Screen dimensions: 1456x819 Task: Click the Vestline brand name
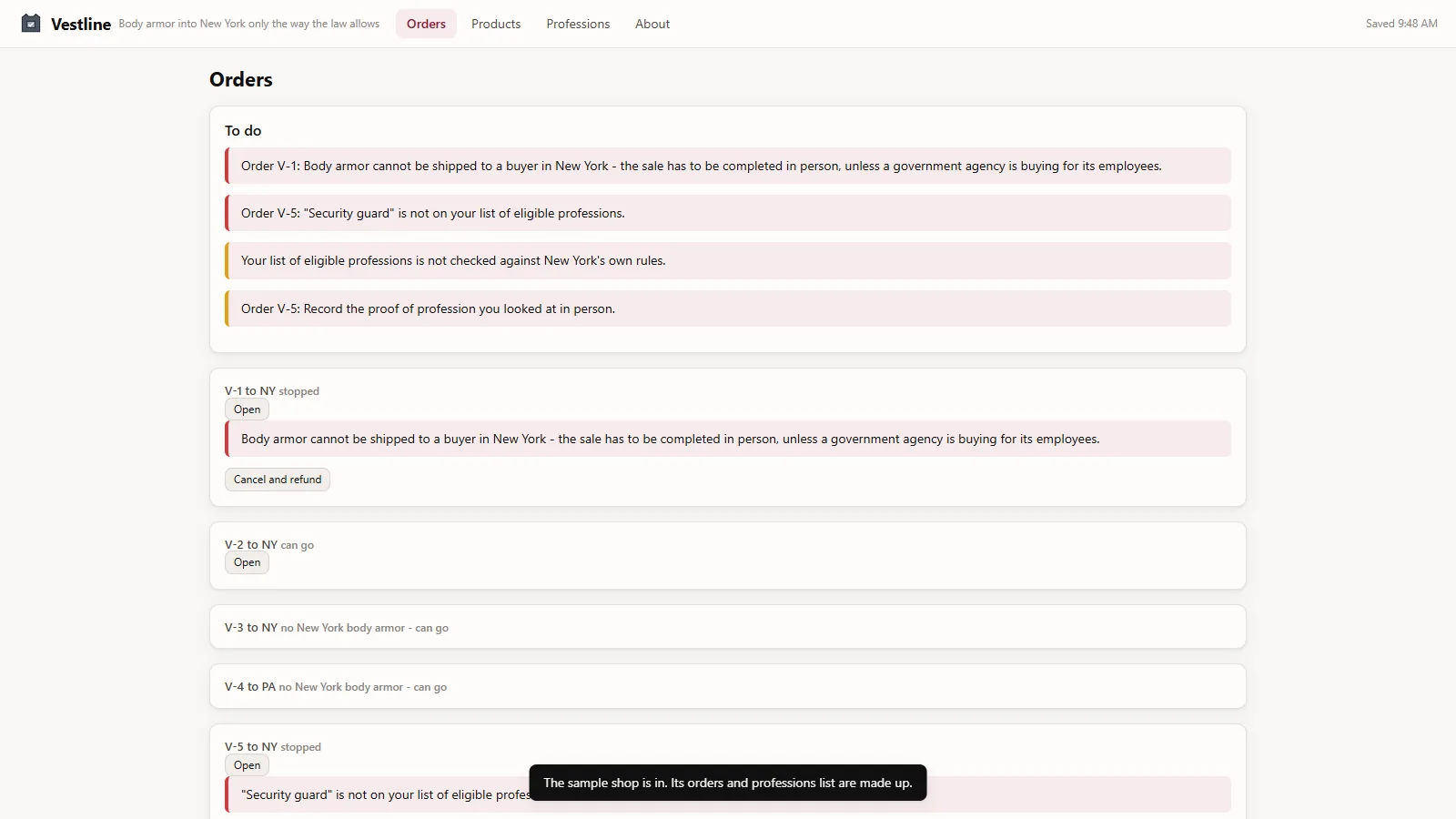(81, 25)
